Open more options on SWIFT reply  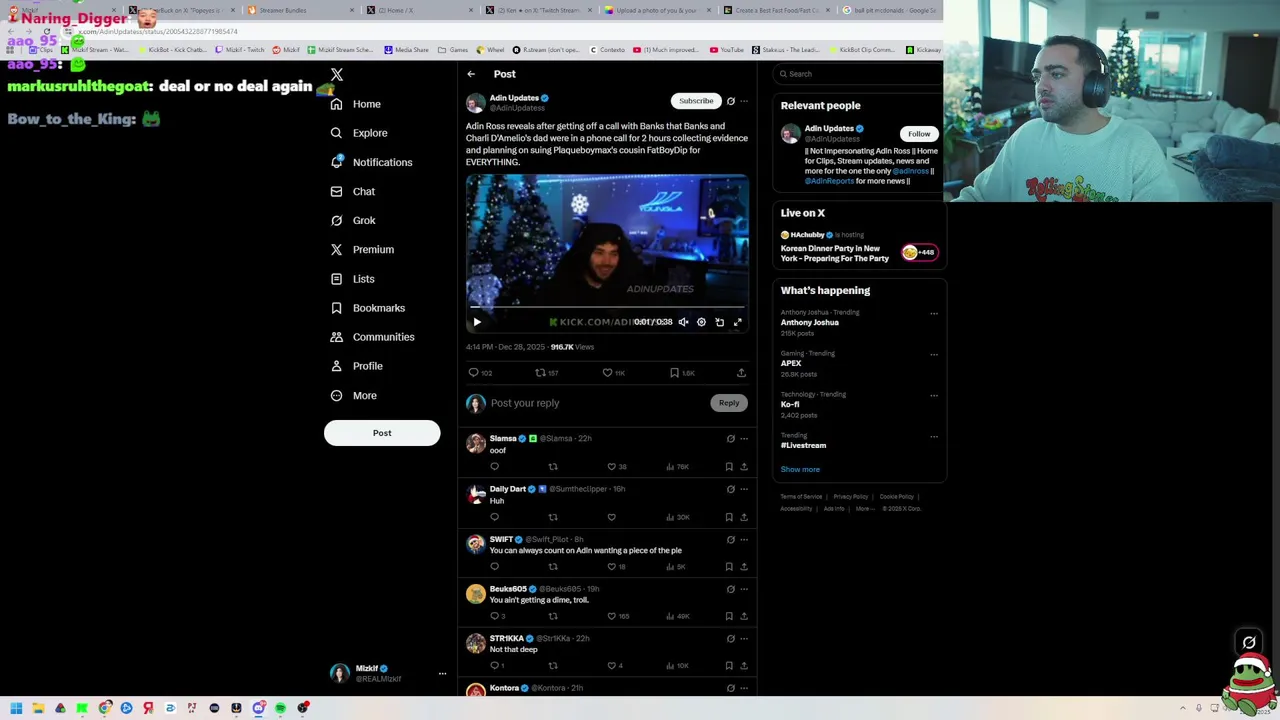[743, 540]
